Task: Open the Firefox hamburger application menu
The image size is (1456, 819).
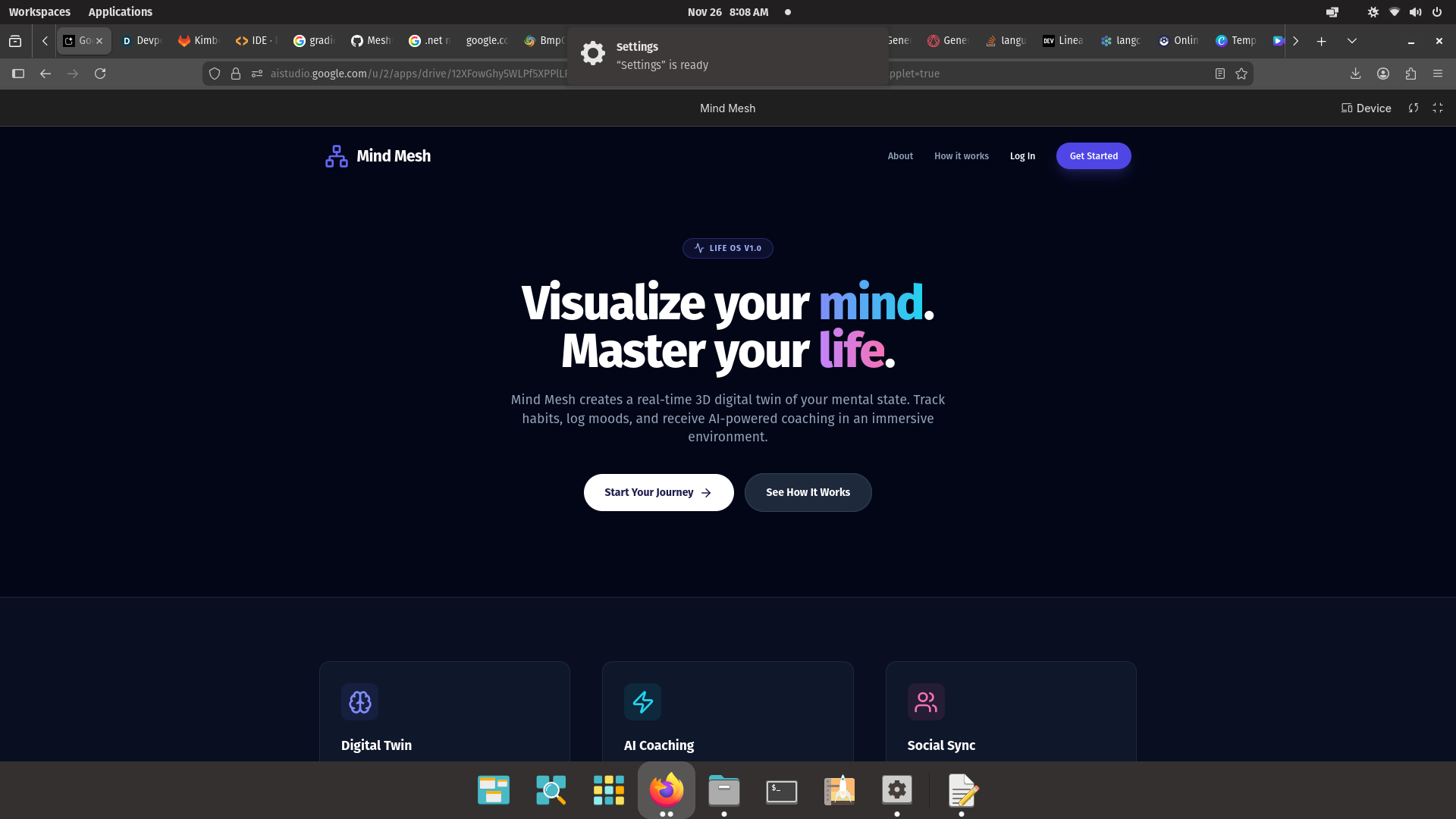Action: (x=1438, y=74)
